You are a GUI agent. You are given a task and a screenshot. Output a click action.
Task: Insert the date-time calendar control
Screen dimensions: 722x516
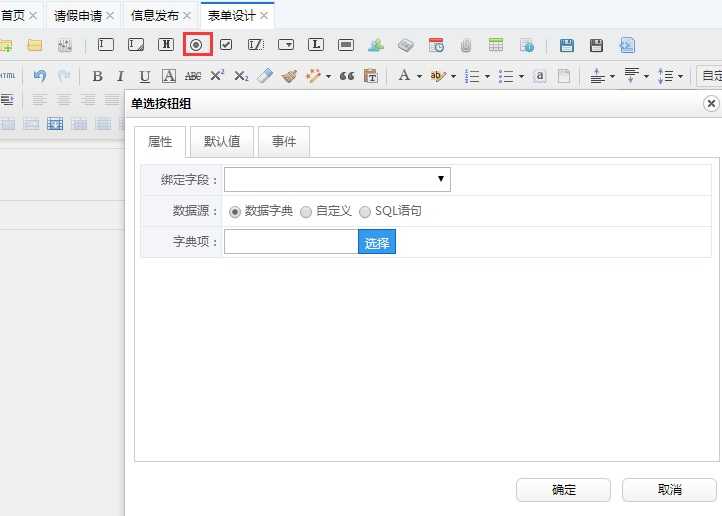pyautogui.click(x=436, y=45)
